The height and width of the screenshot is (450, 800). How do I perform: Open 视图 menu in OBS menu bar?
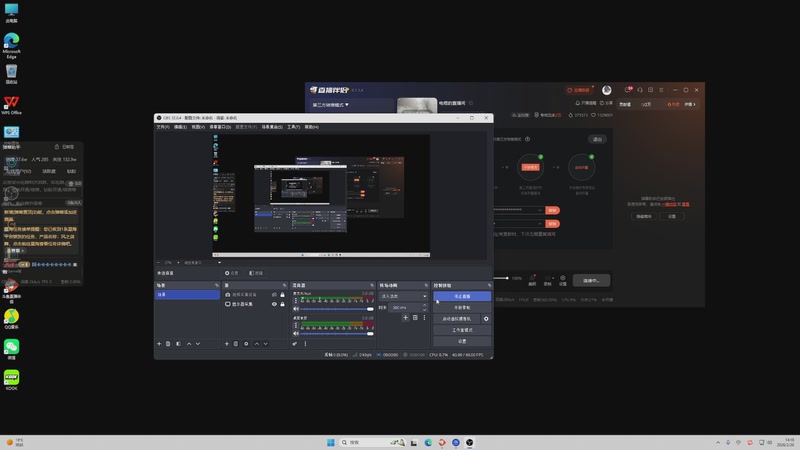(198, 127)
